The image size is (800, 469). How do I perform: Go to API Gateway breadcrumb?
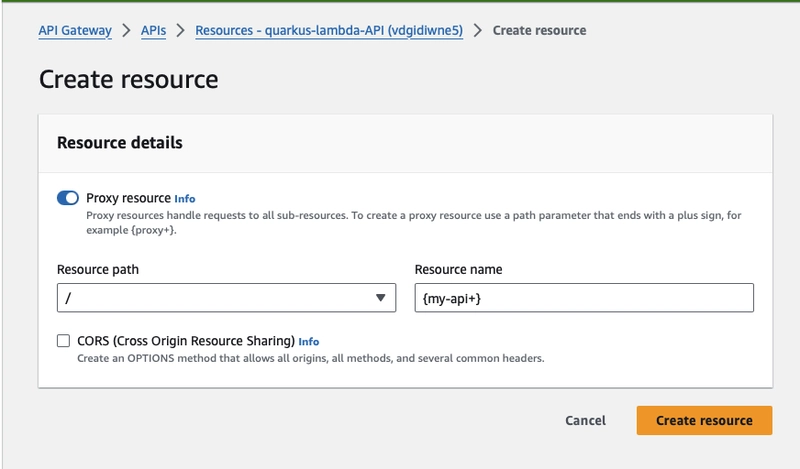click(75, 31)
